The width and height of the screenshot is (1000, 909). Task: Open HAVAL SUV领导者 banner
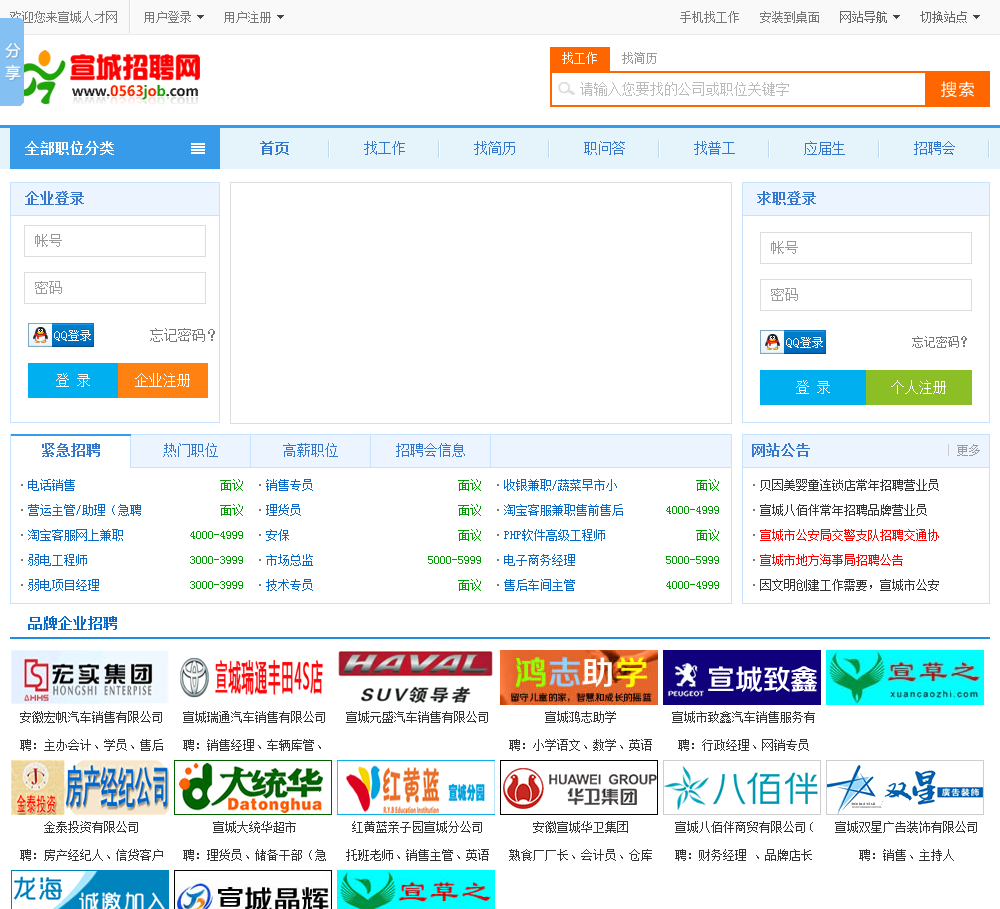pyautogui.click(x=416, y=677)
